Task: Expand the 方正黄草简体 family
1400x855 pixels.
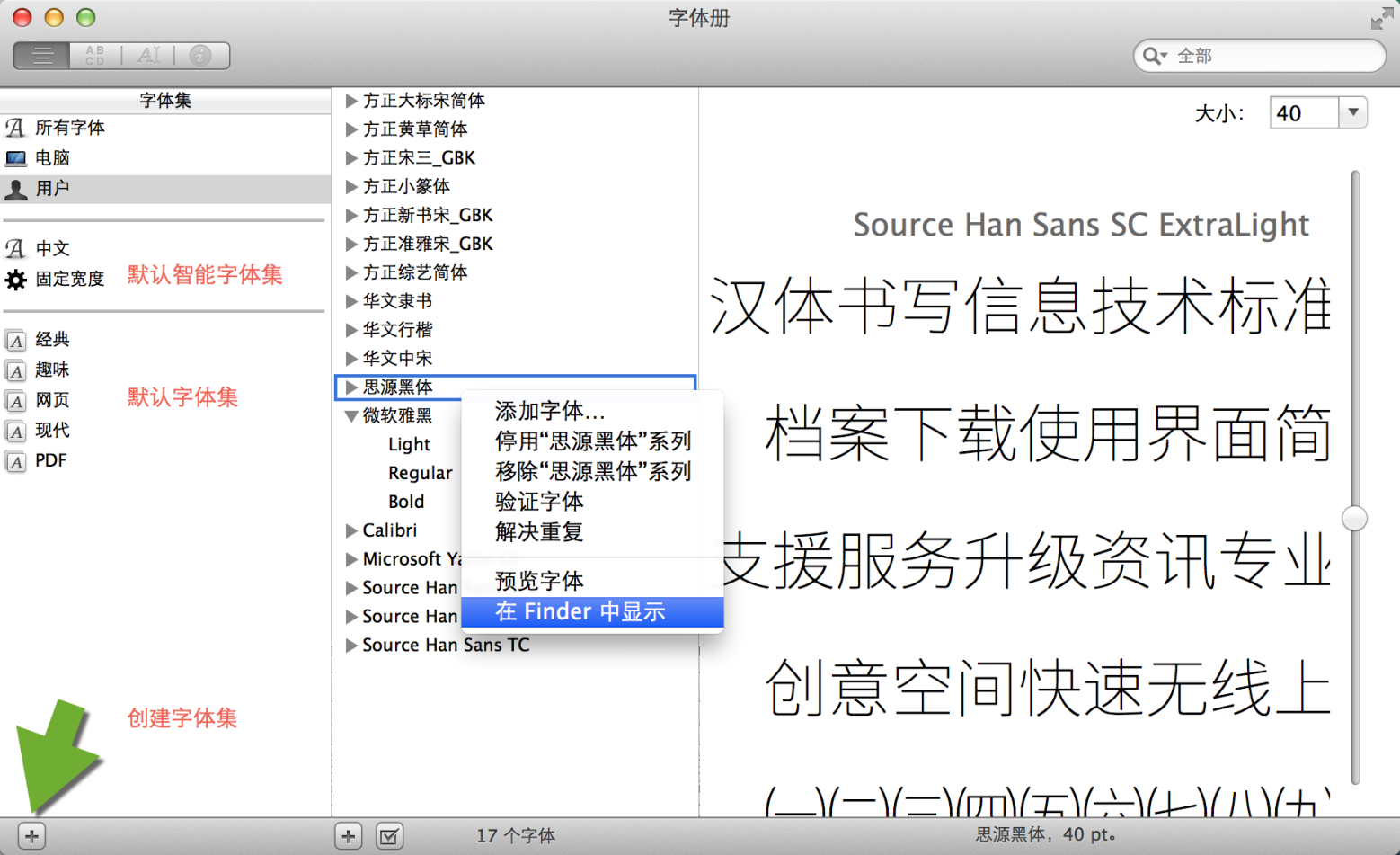Action: pyautogui.click(x=351, y=129)
